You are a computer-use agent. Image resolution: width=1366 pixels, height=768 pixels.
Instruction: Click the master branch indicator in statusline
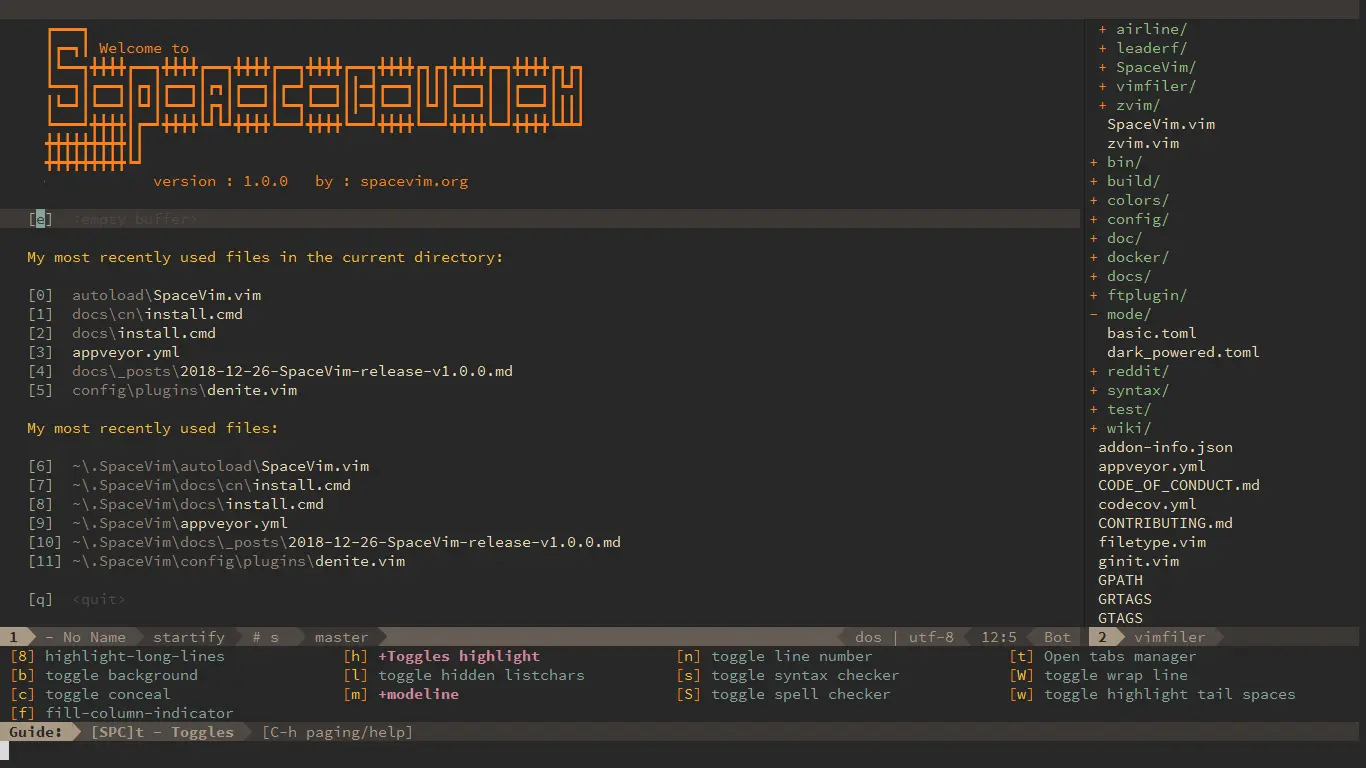pyautogui.click(x=341, y=636)
